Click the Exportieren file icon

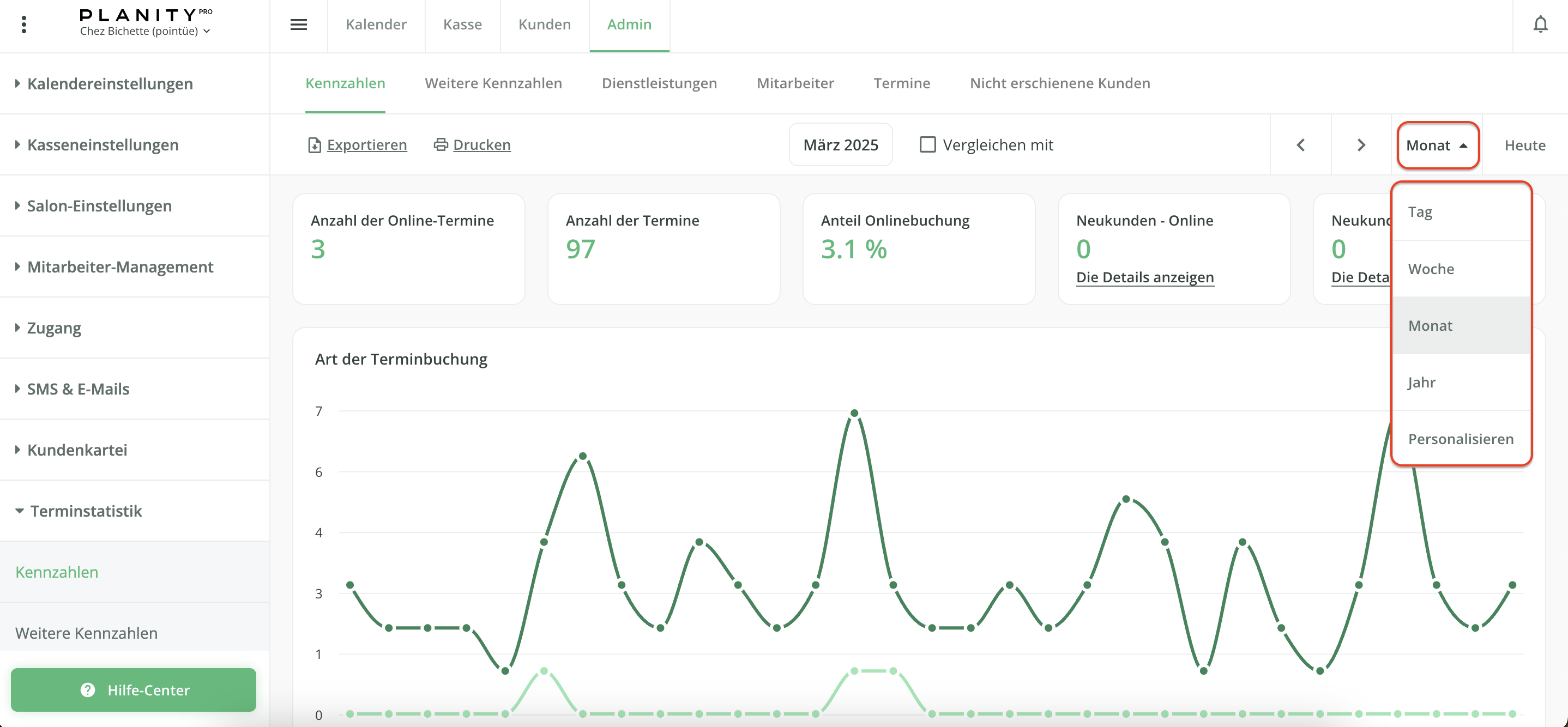314,145
